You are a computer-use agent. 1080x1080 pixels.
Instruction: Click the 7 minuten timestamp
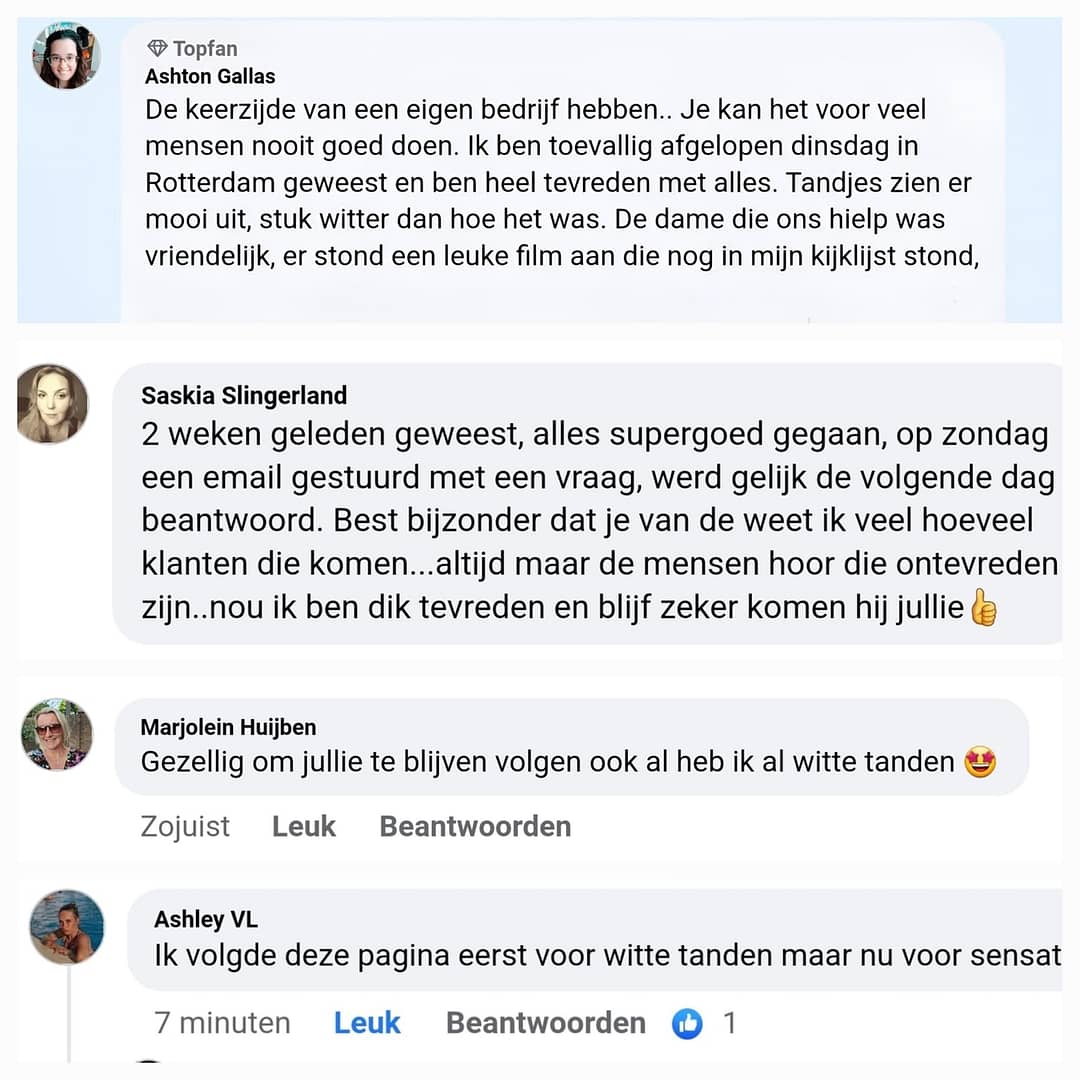point(222,1023)
